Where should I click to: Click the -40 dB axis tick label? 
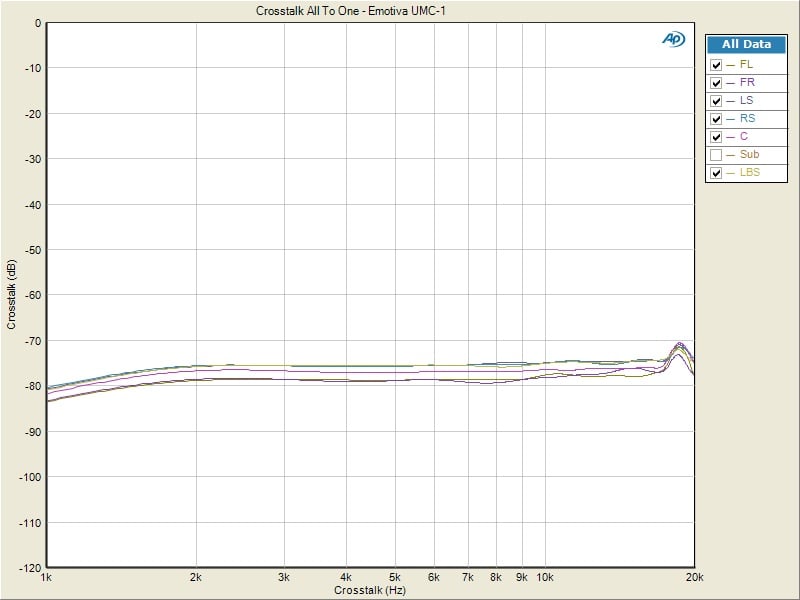(x=33, y=205)
